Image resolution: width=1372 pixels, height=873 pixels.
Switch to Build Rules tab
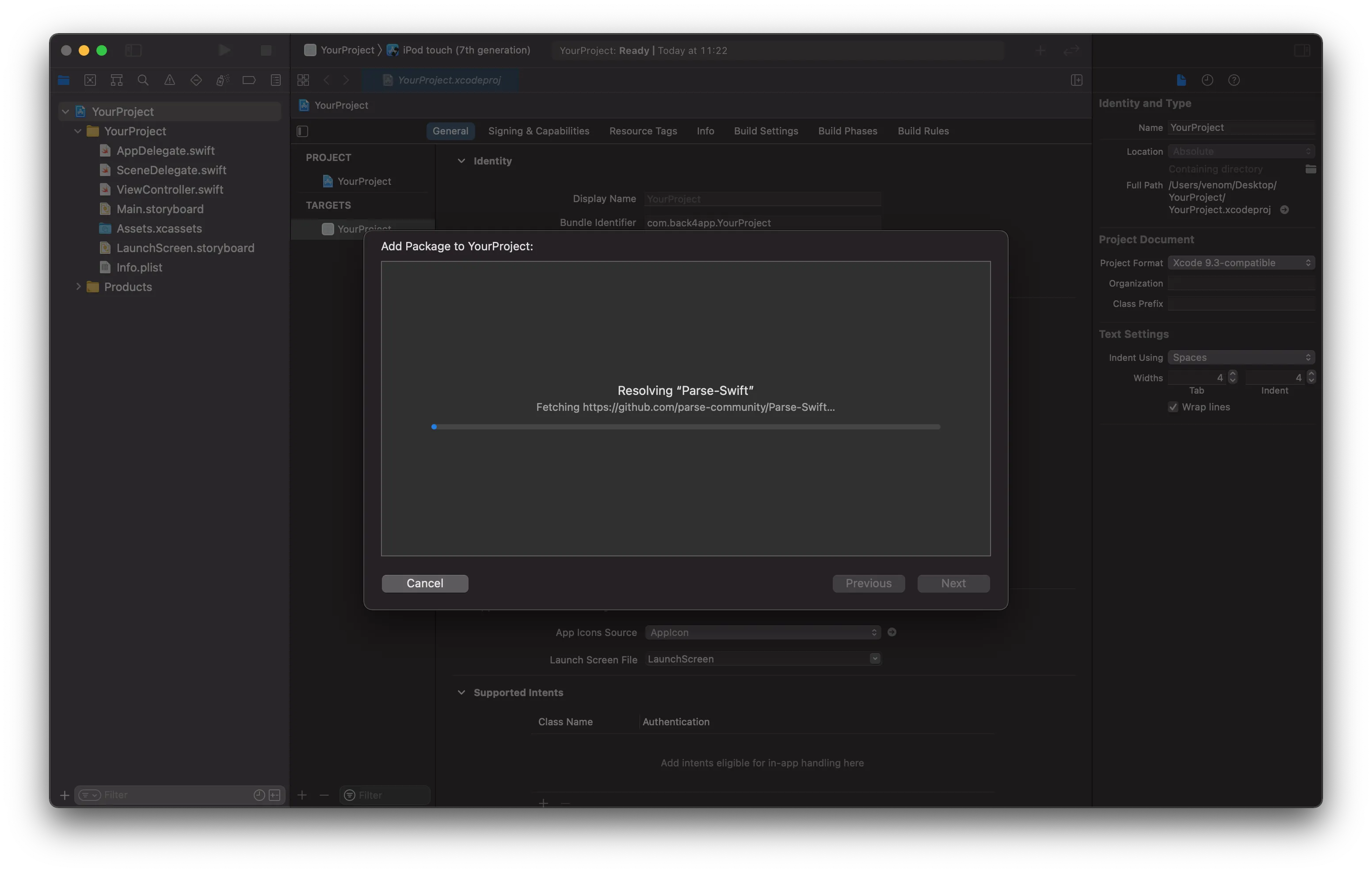tap(923, 130)
